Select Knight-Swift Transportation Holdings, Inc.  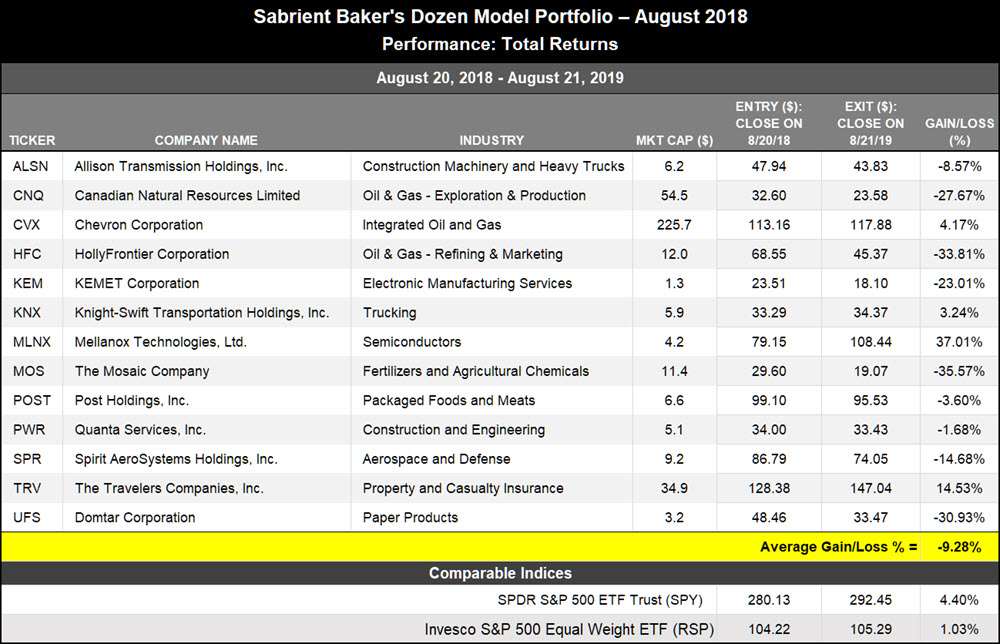(x=202, y=313)
